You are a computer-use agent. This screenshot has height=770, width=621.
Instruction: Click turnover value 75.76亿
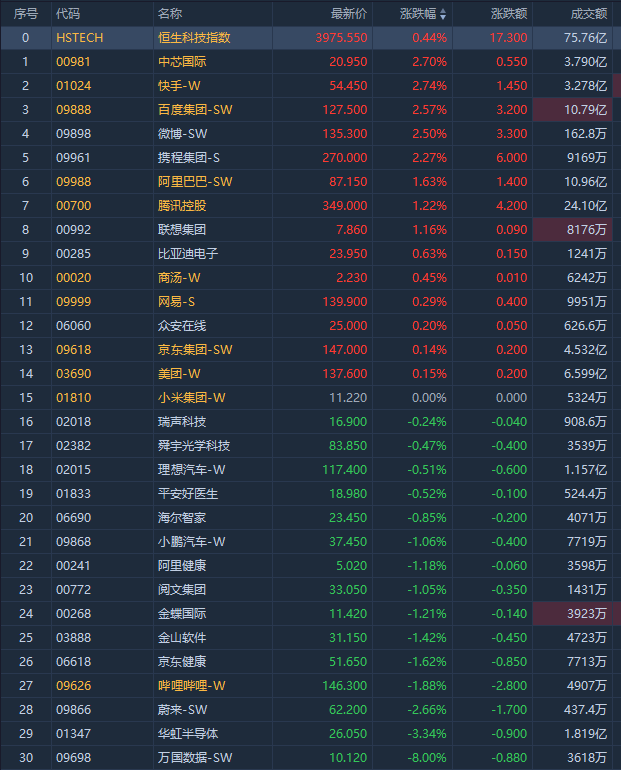(x=586, y=38)
